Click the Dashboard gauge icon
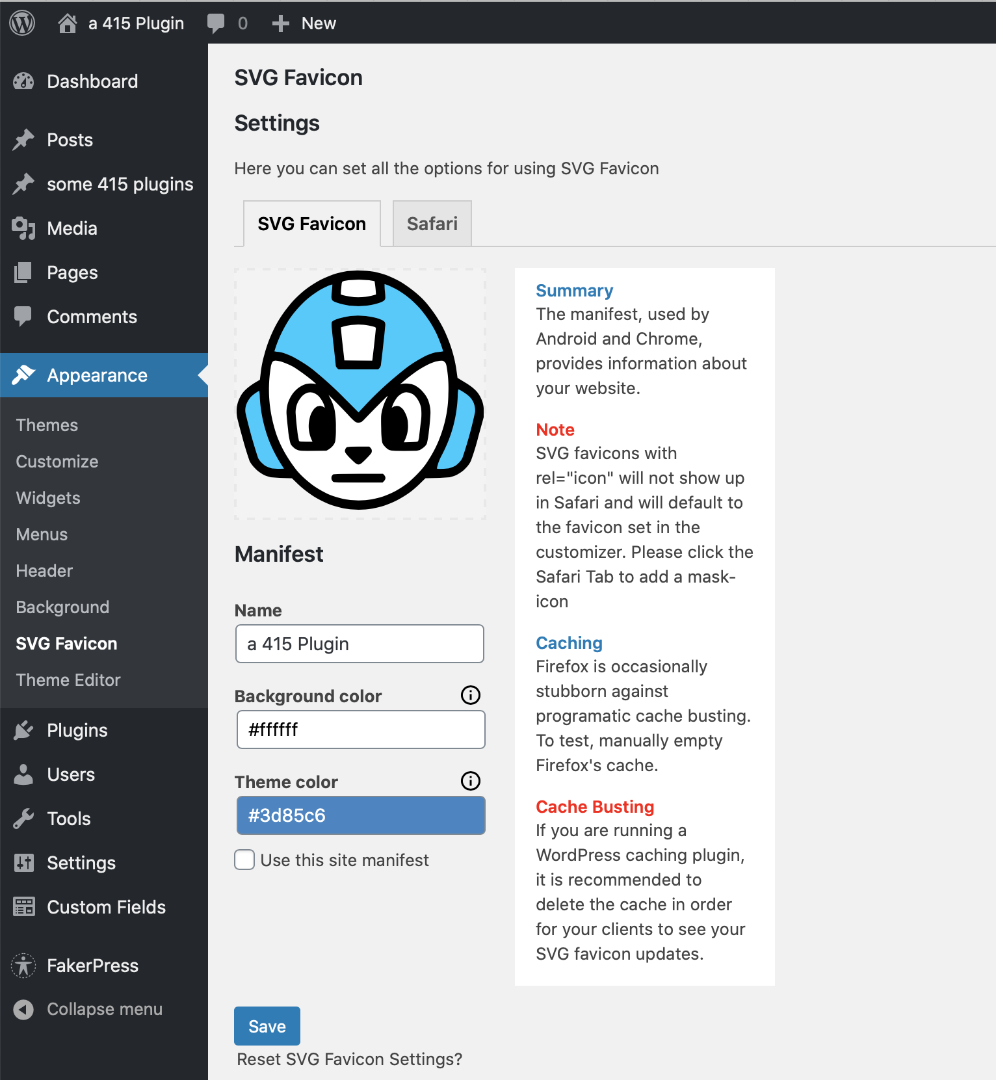The width and height of the screenshot is (996, 1080). point(23,81)
